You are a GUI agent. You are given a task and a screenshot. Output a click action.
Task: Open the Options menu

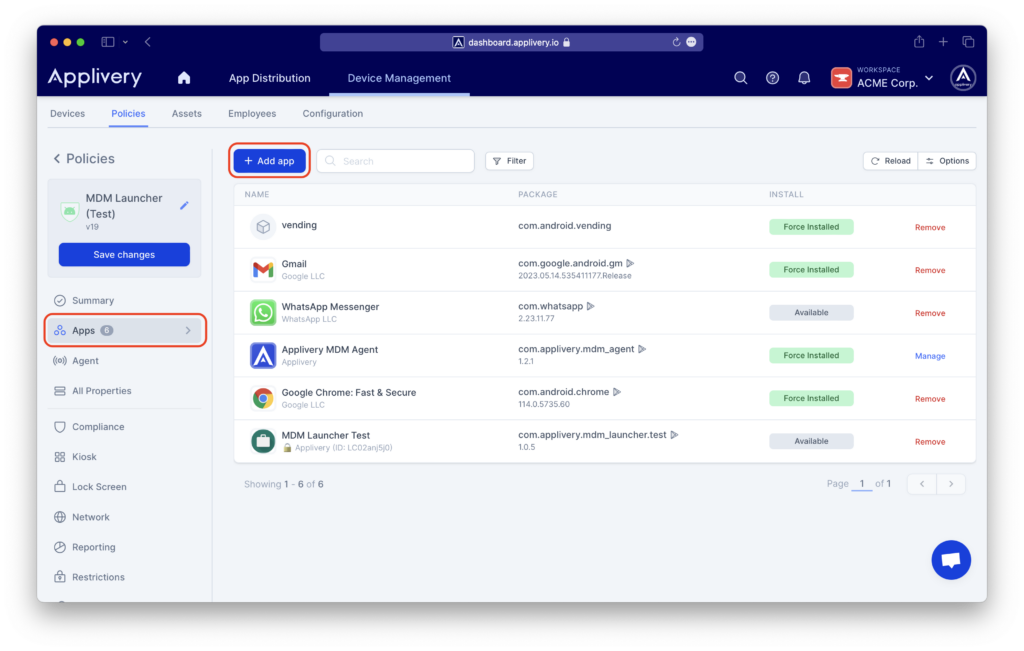(947, 161)
